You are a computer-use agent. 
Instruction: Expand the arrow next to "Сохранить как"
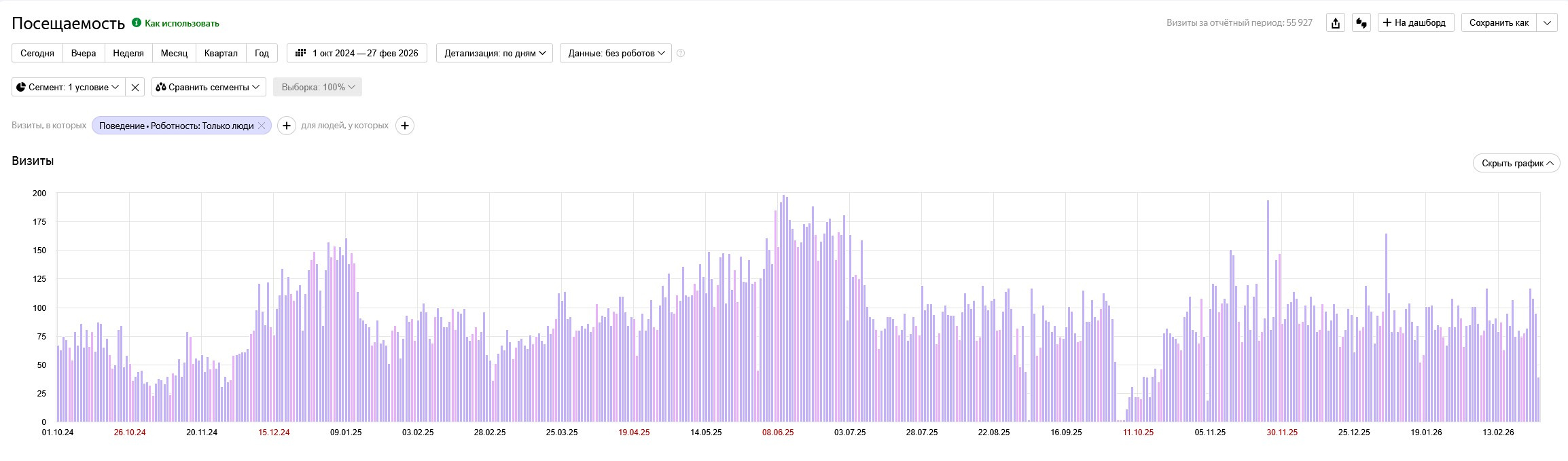[x=1547, y=23]
